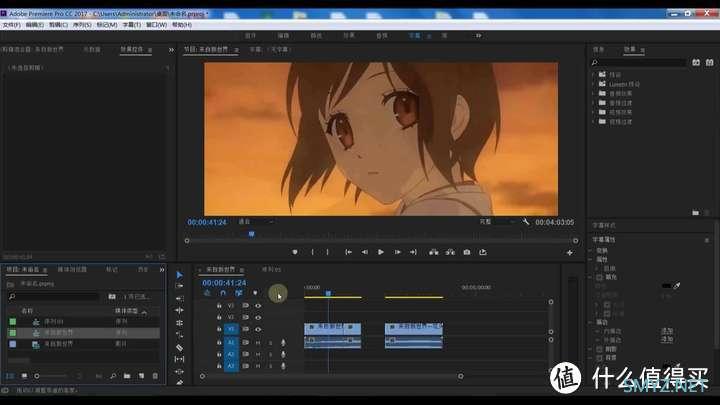
Task: Add marker from timeline header
Action: [x=255, y=293]
